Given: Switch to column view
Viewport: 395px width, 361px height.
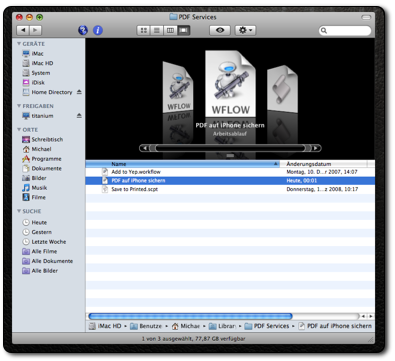Looking at the screenshot, I should [x=170, y=30].
